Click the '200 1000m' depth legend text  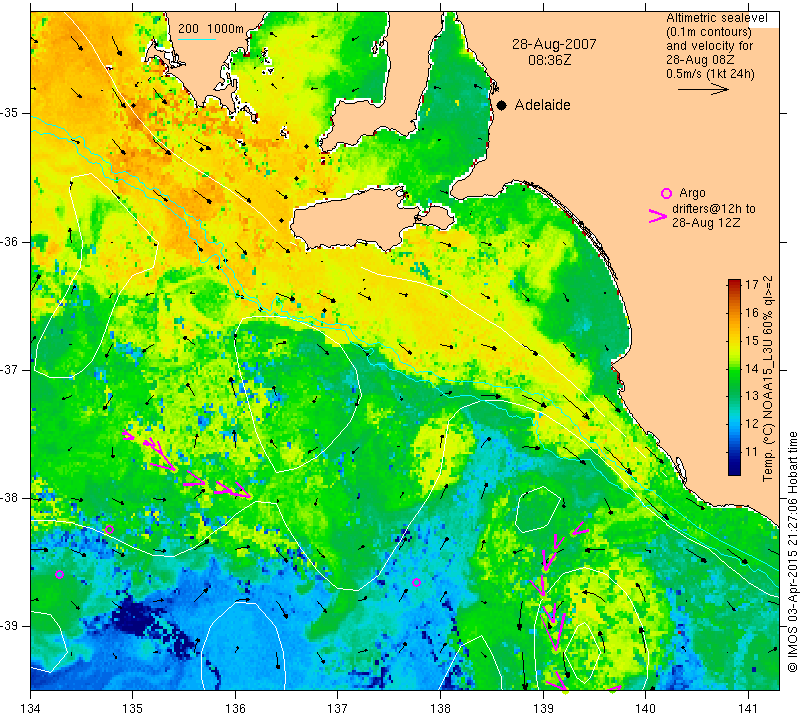click(211, 29)
